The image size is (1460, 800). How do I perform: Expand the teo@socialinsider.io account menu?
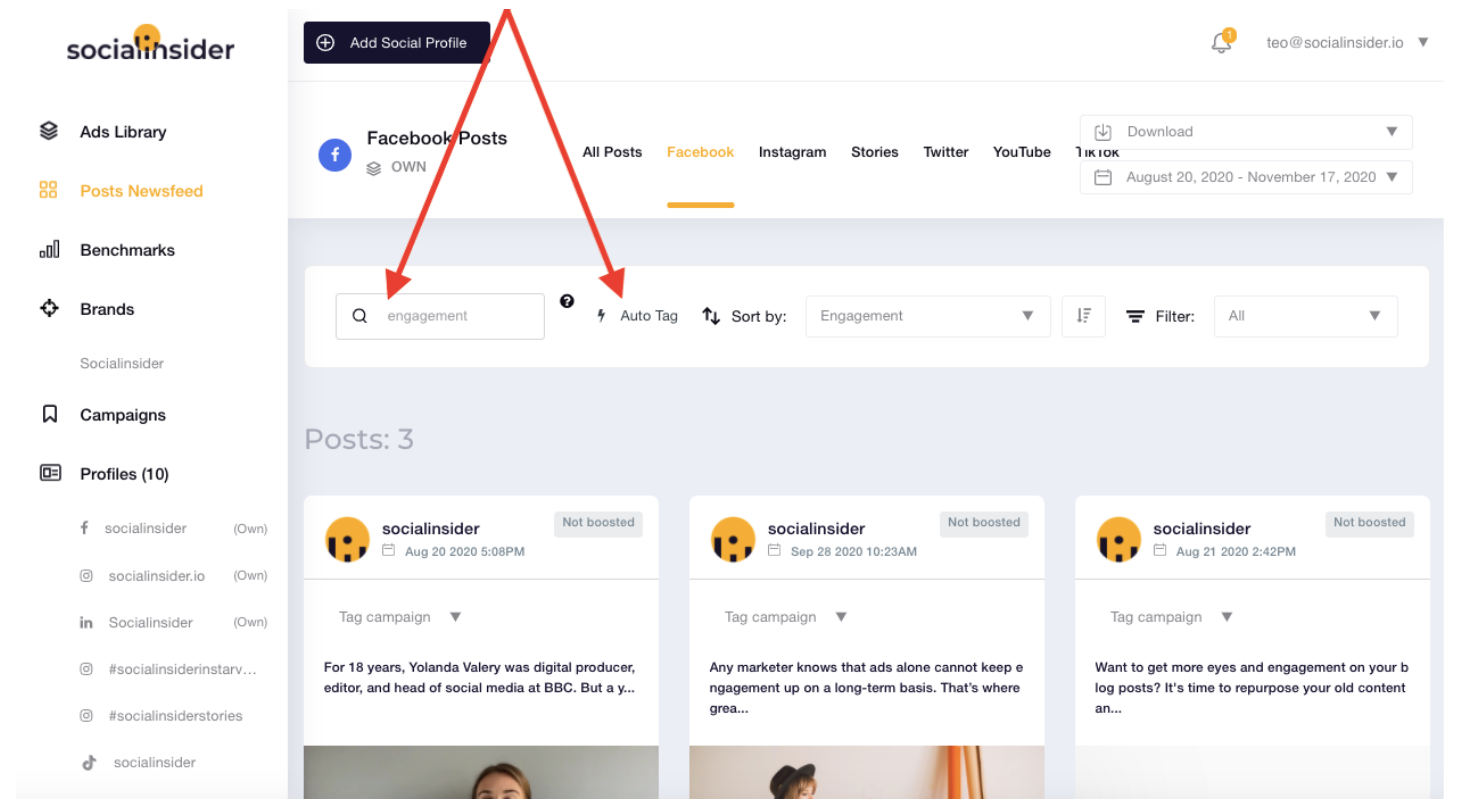[1347, 43]
